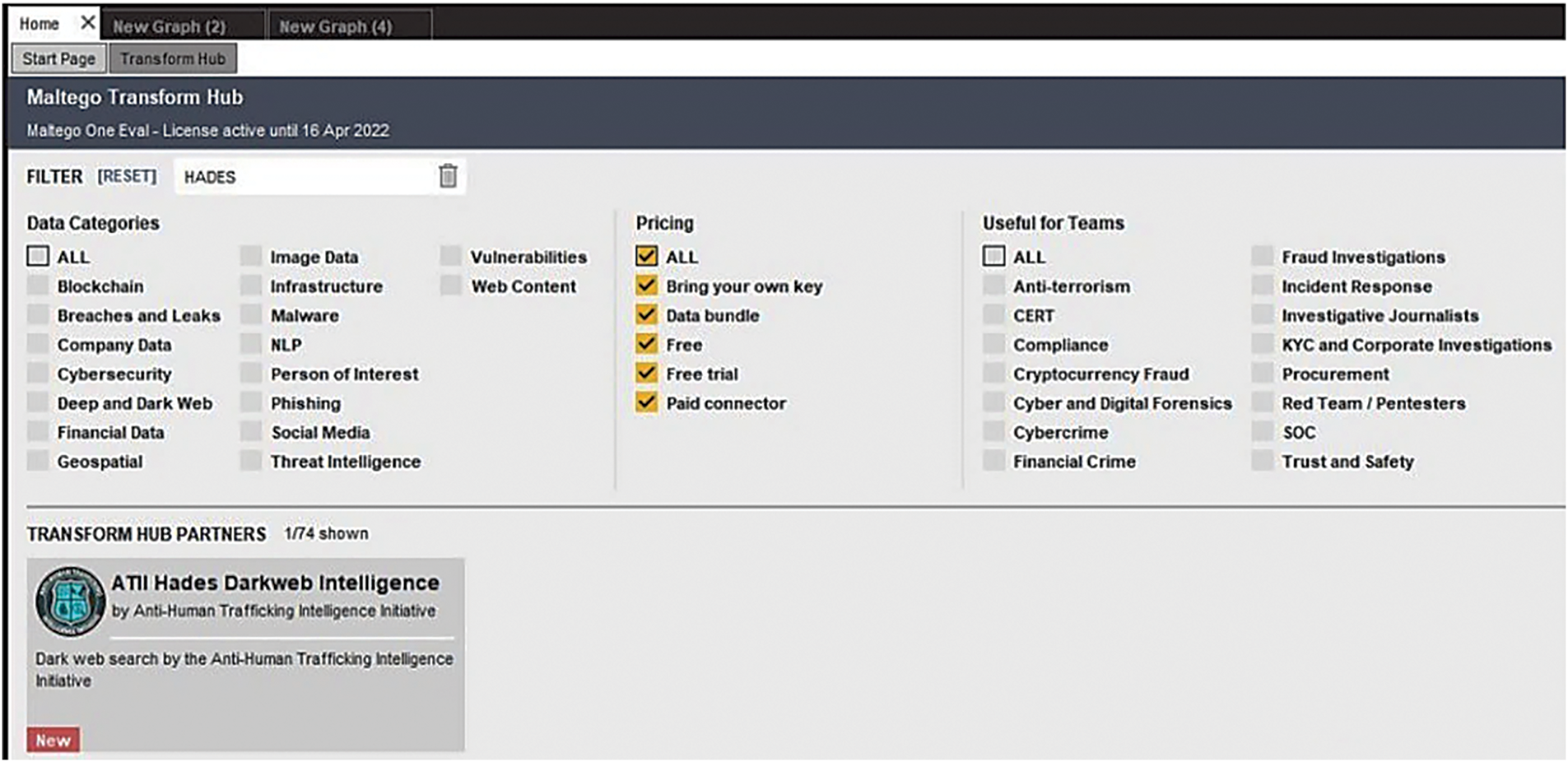Reset all filters via RESET link
1568x762 pixels.
(x=127, y=176)
